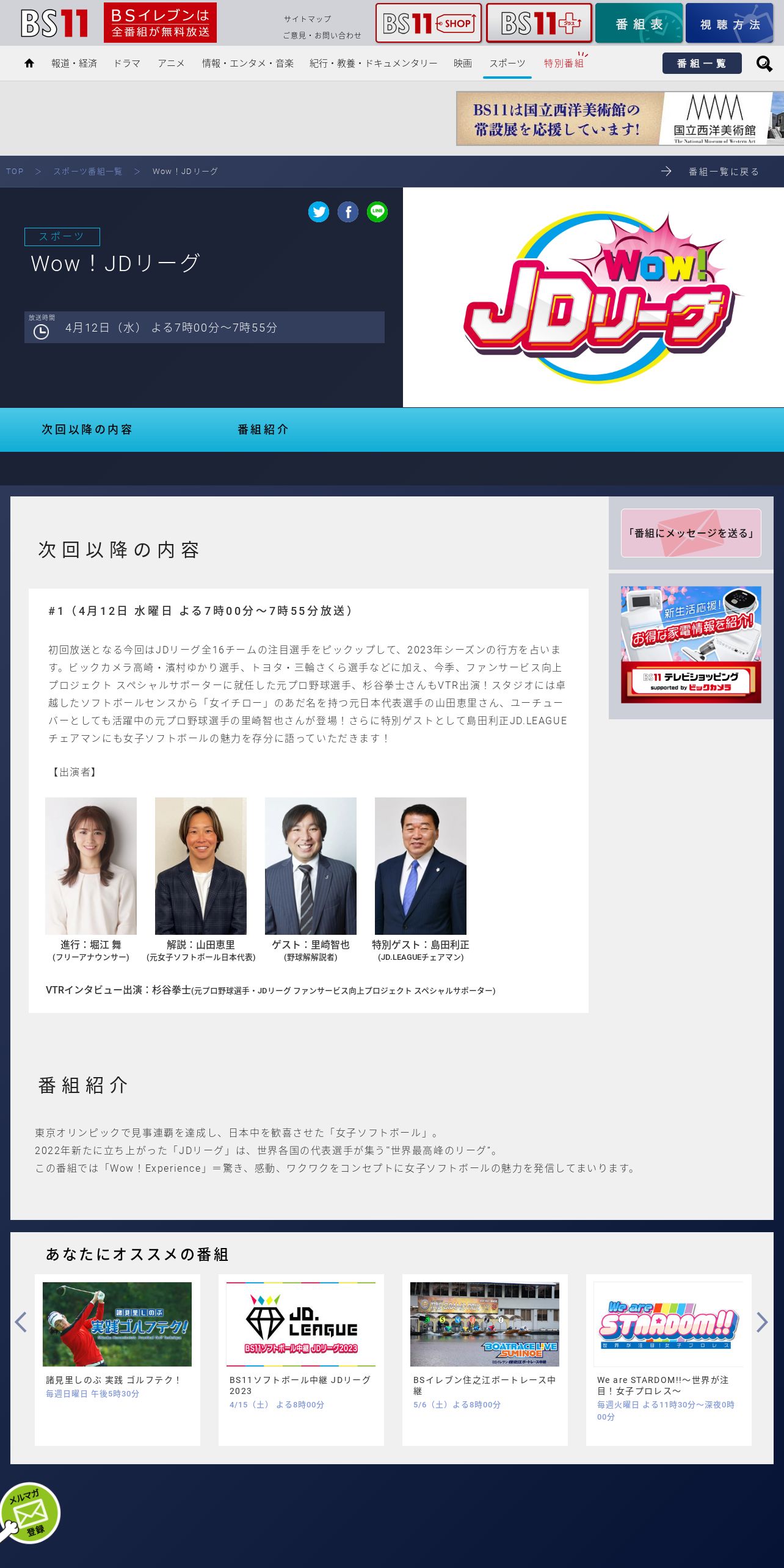Screen dimensions: 784x1568
Task: Open the 特別番組 menu item
Action: [x=564, y=64]
